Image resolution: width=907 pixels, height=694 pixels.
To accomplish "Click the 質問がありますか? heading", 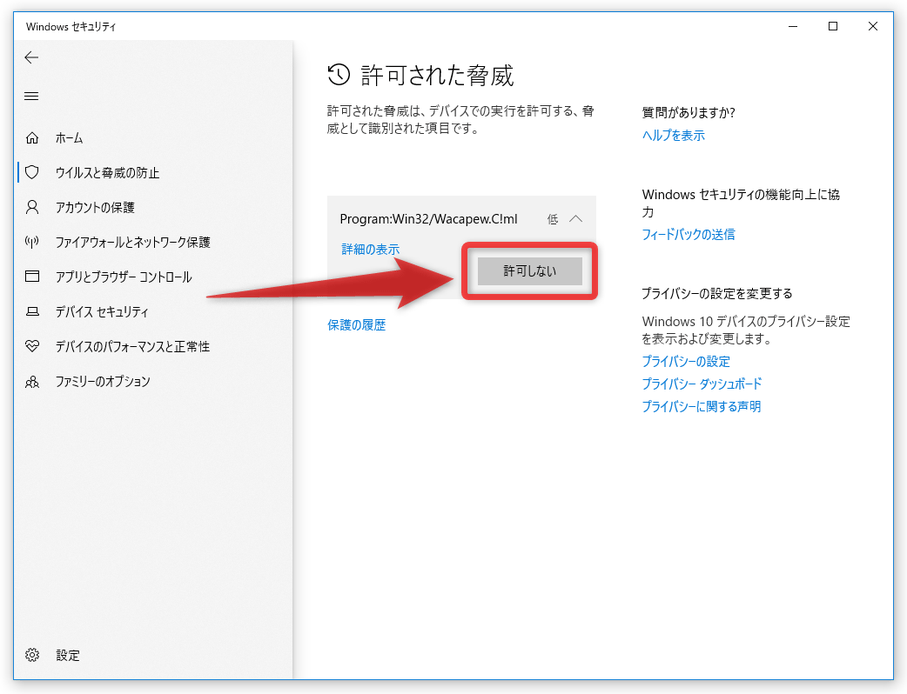I will pyautogui.click(x=688, y=112).
